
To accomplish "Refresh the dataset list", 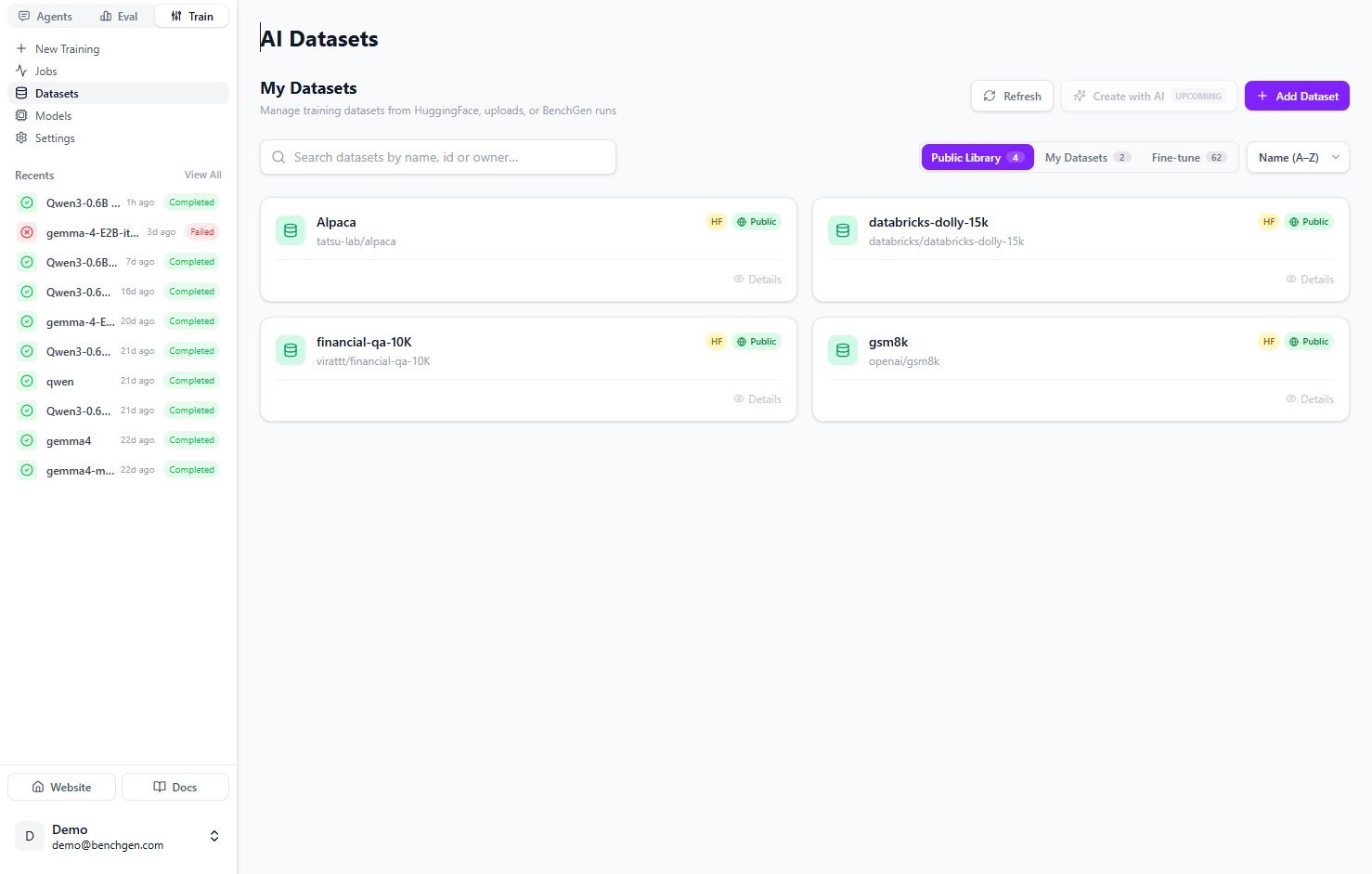I will tap(1012, 96).
